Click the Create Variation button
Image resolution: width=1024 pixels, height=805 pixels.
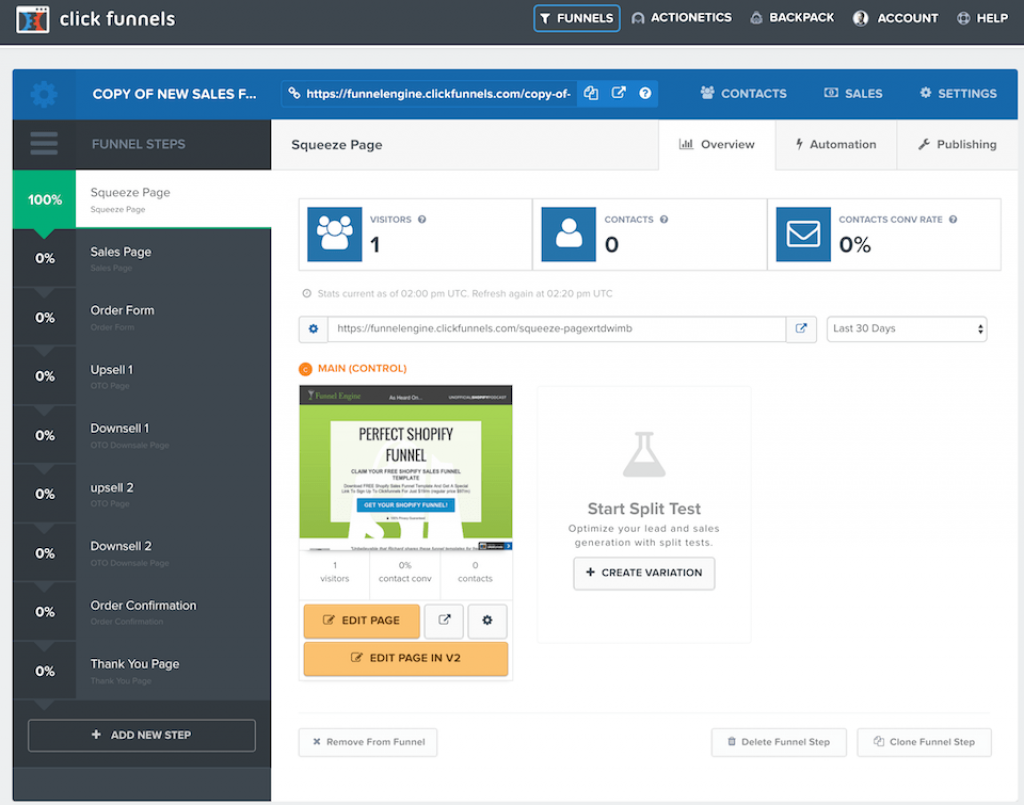(644, 573)
